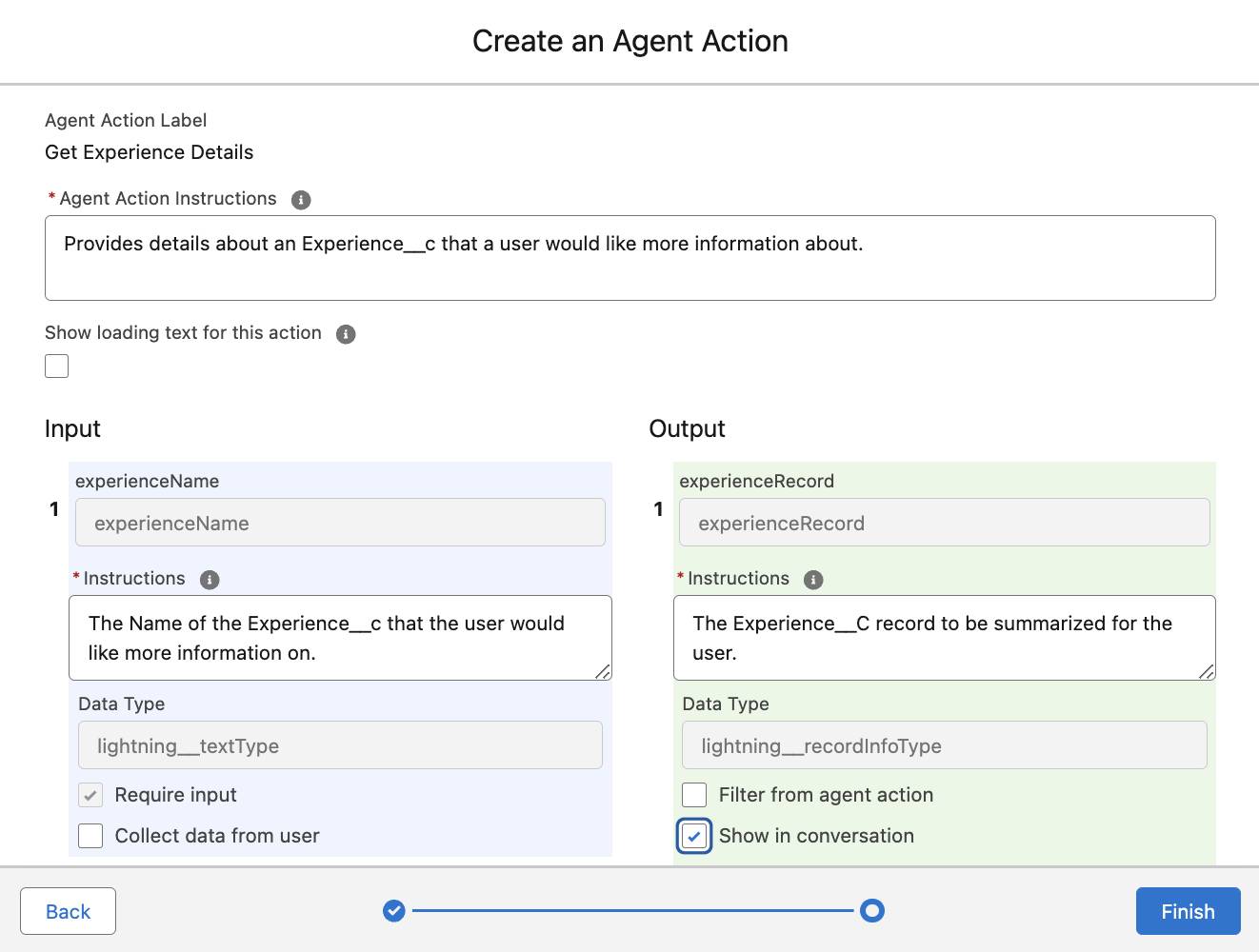Image resolution: width=1259 pixels, height=952 pixels.
Task: Click info icon beside Agent Action Instructions
Action: click(x=301, y=200)
